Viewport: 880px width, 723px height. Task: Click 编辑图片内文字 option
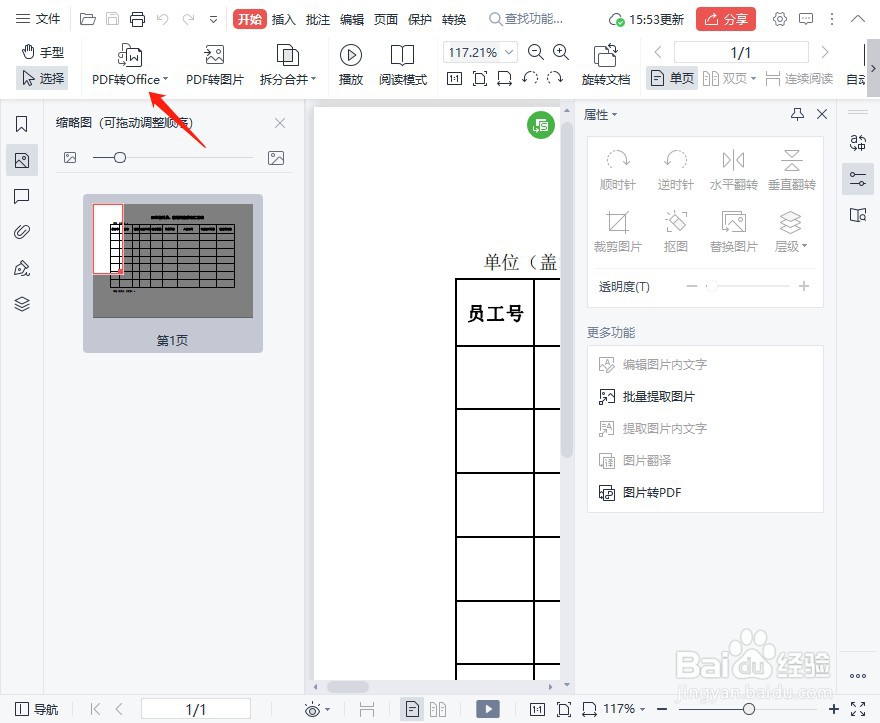click(x=653, y=365)
